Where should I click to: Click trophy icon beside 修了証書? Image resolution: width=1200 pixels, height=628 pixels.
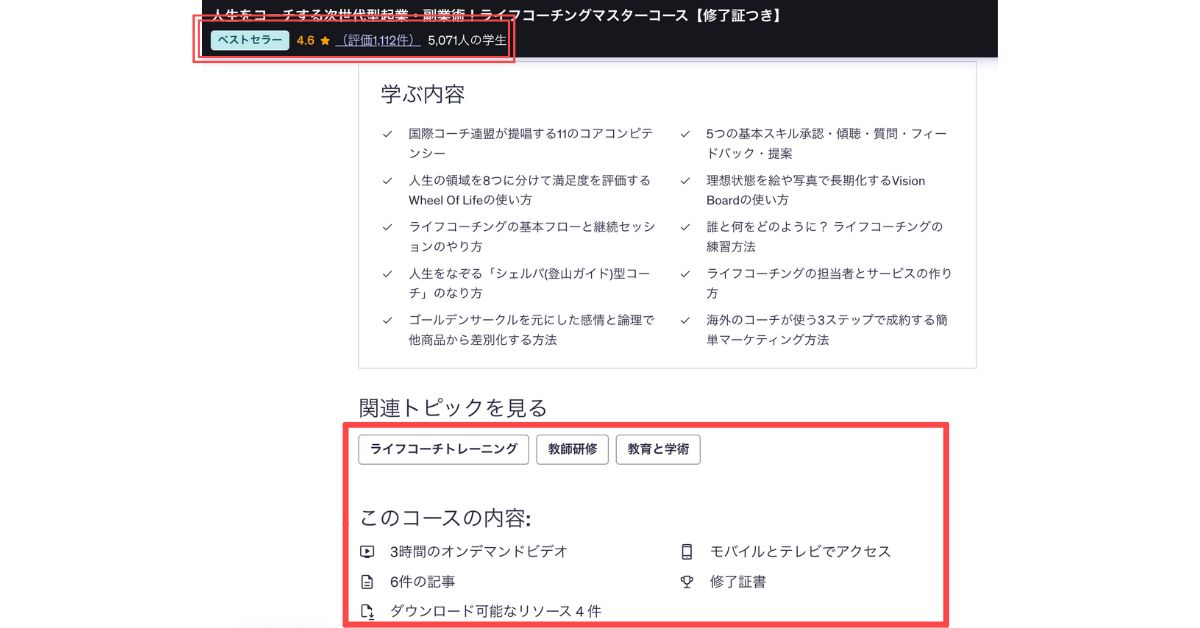tap(687, 581)
